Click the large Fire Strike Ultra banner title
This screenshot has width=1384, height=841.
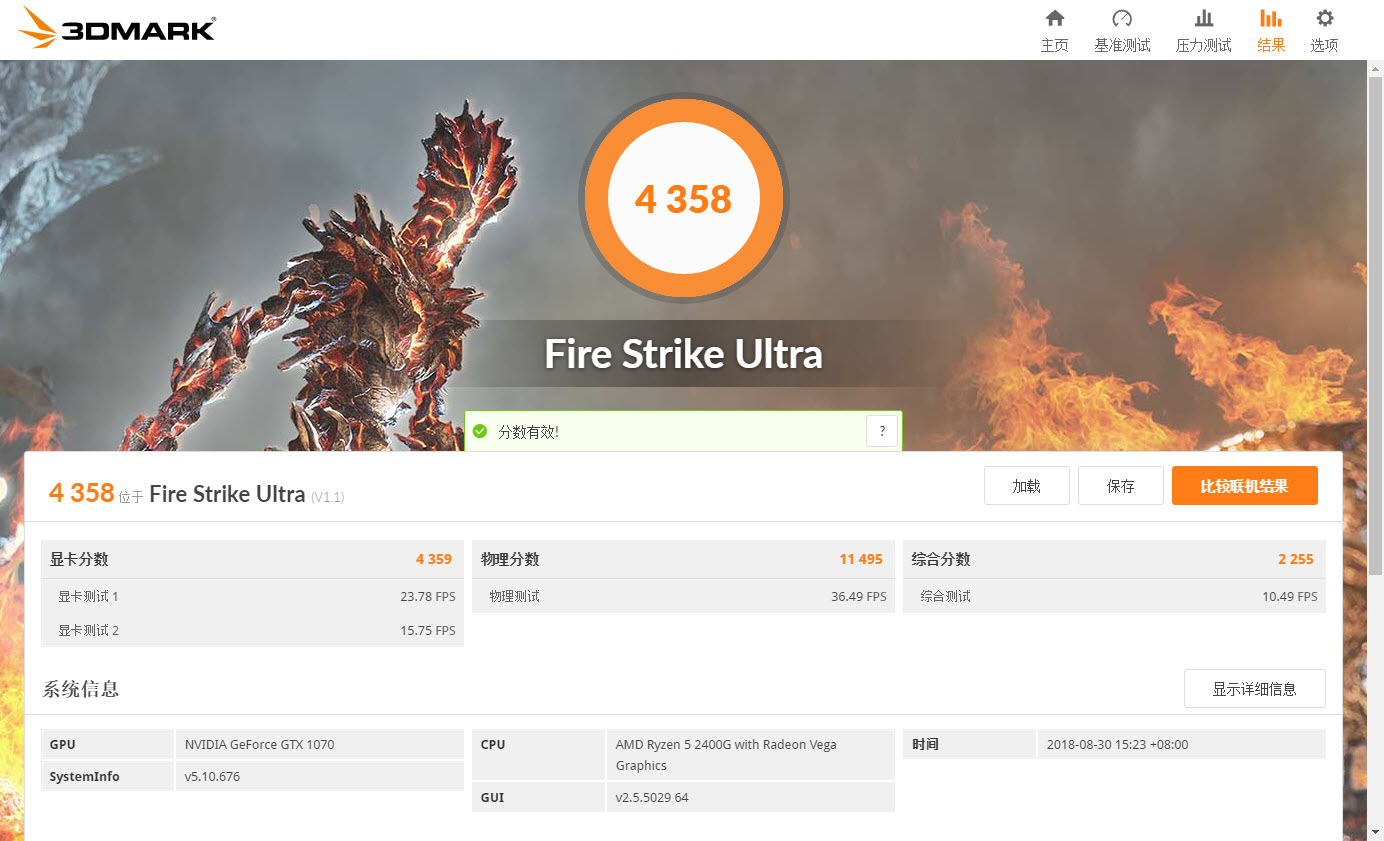(x=684, y=354)
